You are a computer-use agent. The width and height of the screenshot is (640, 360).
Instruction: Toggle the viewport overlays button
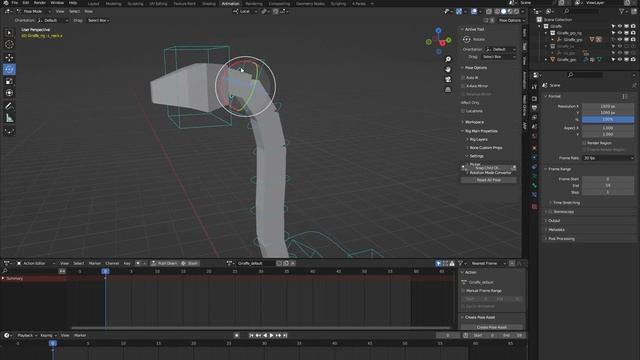[x=474, y=11]
